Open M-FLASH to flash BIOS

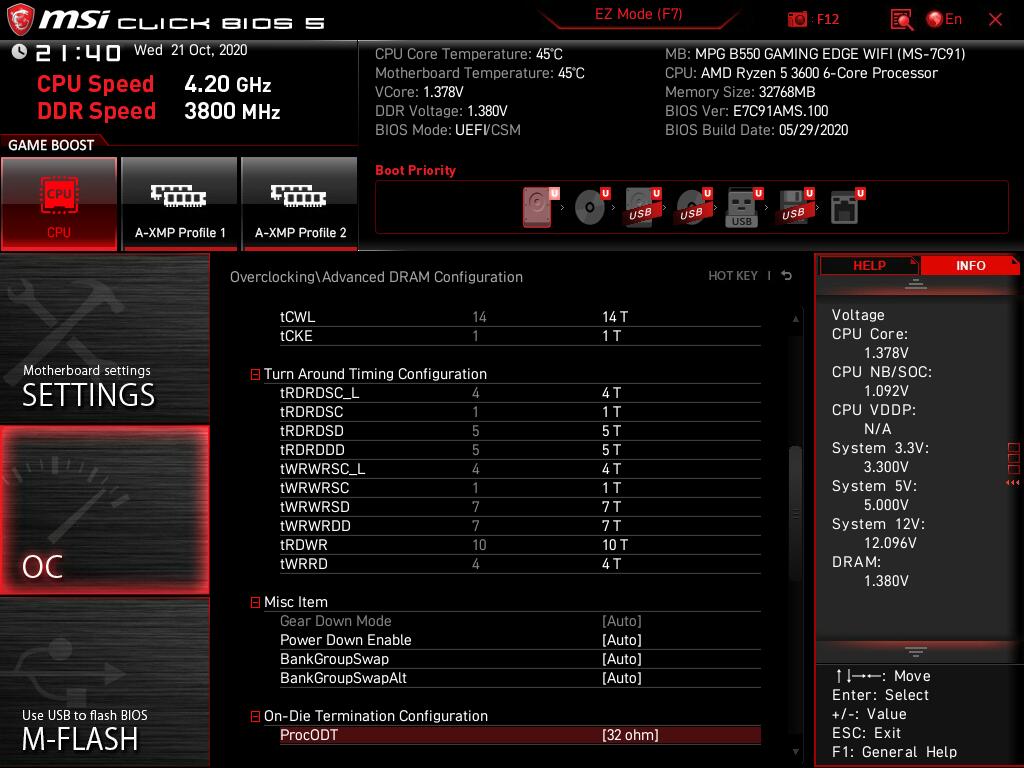[104, 682]
